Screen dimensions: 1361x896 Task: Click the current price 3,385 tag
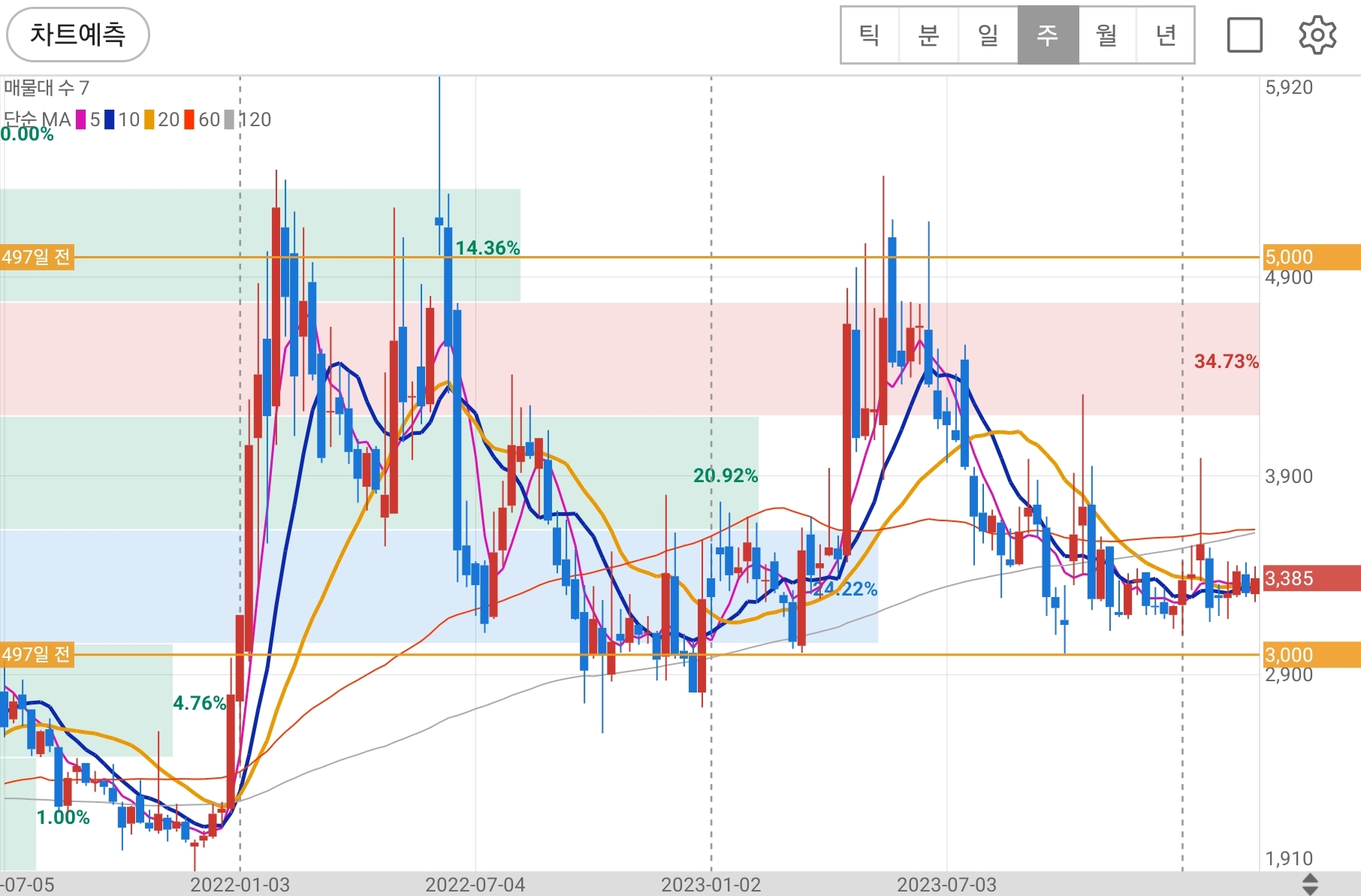coord(1311,578)
